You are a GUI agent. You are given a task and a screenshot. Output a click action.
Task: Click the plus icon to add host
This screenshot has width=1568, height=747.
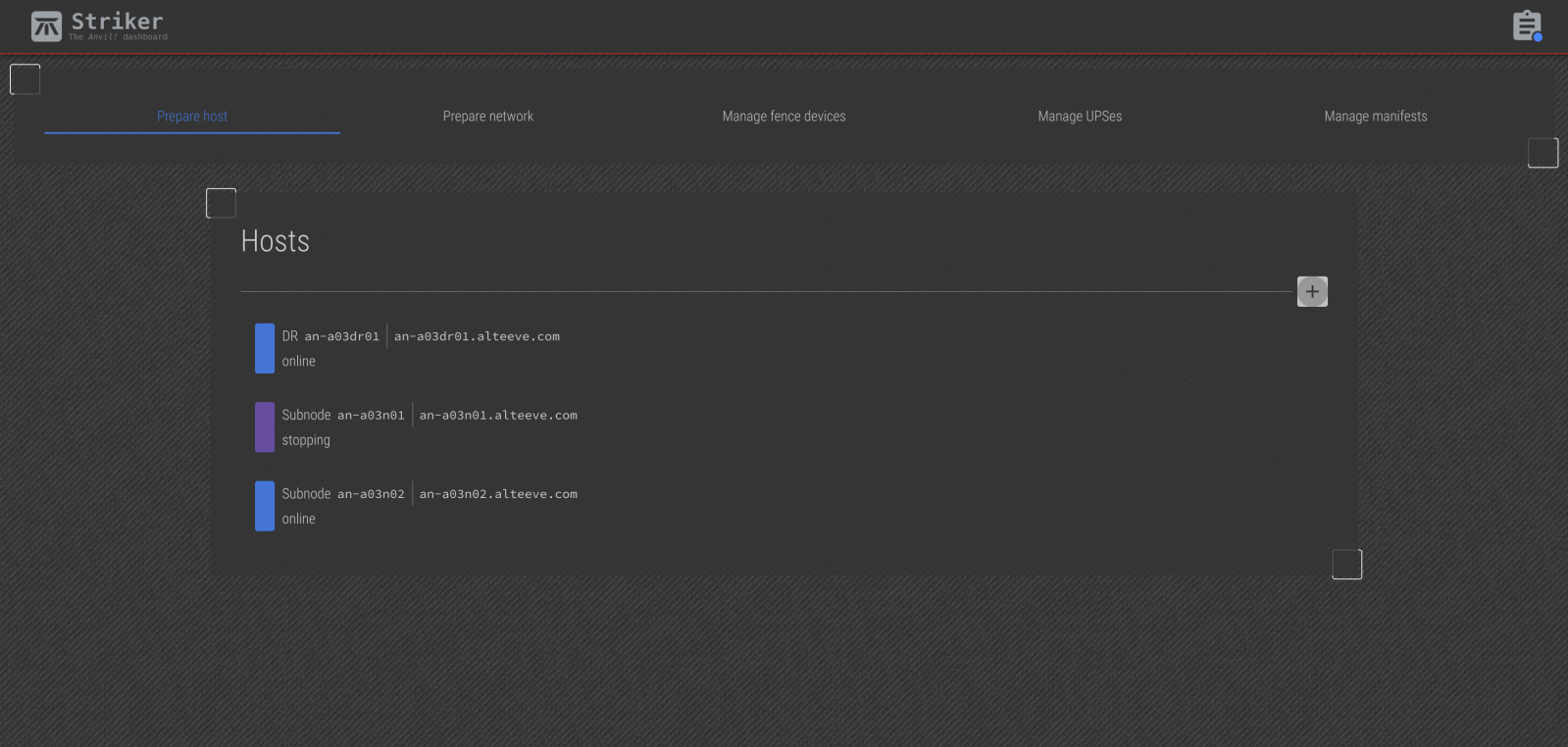pos(1312,292)
